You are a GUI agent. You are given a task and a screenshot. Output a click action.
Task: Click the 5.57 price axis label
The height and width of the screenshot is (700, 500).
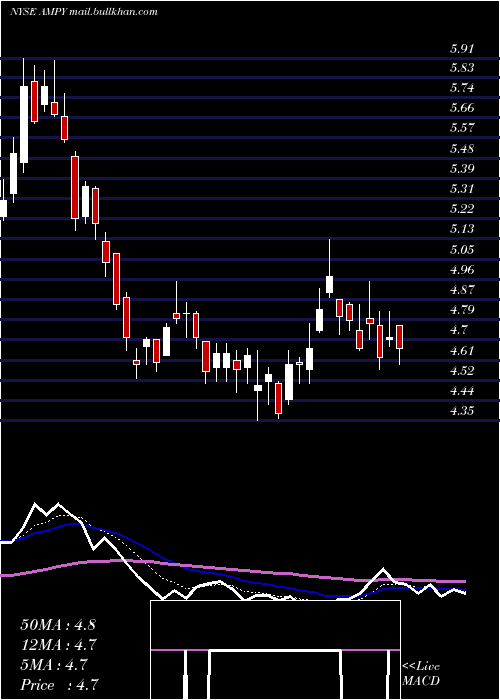coord(462,128)
